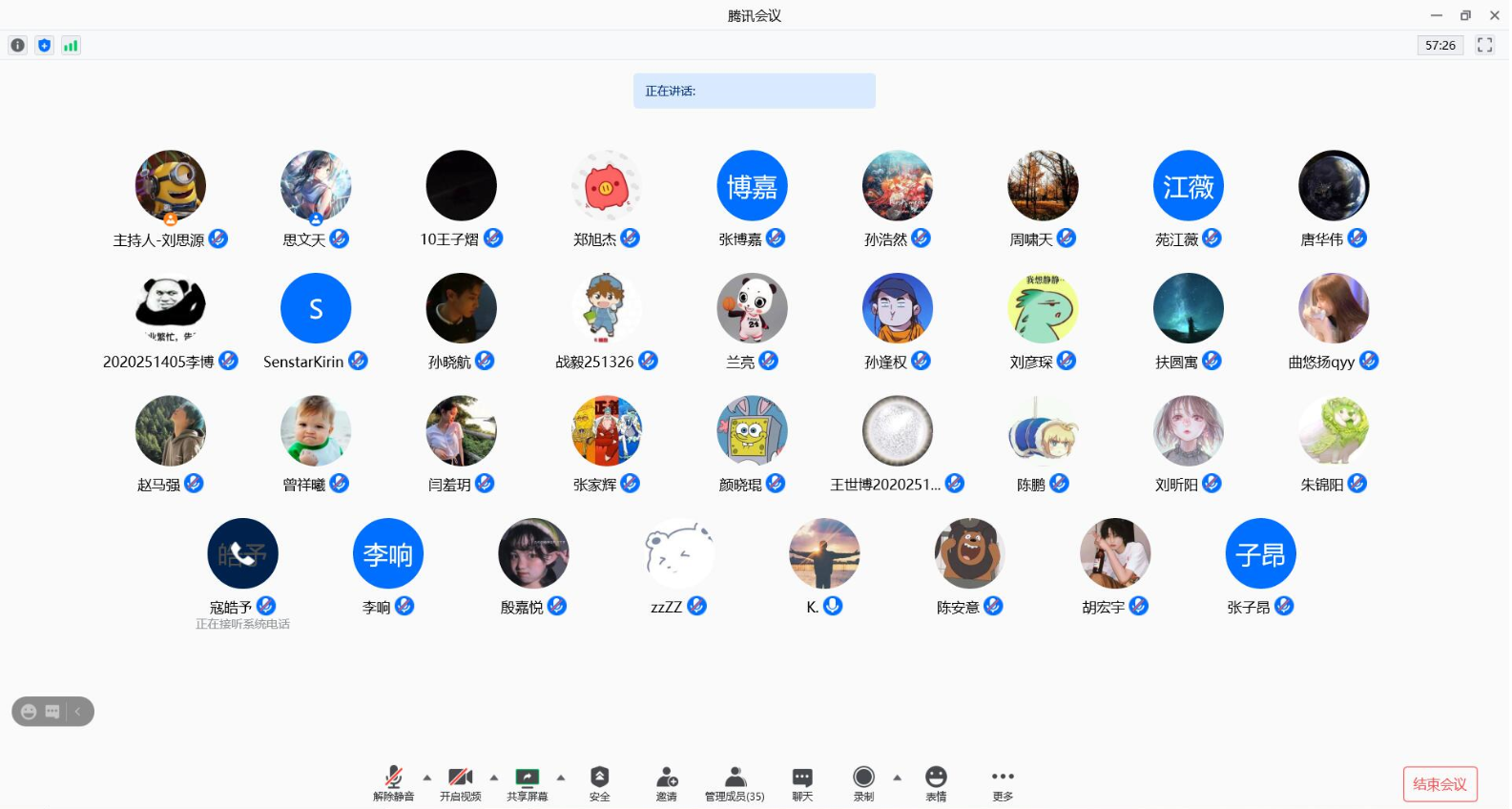Open the 表情 emoji reactions

(x=936, y=783)
